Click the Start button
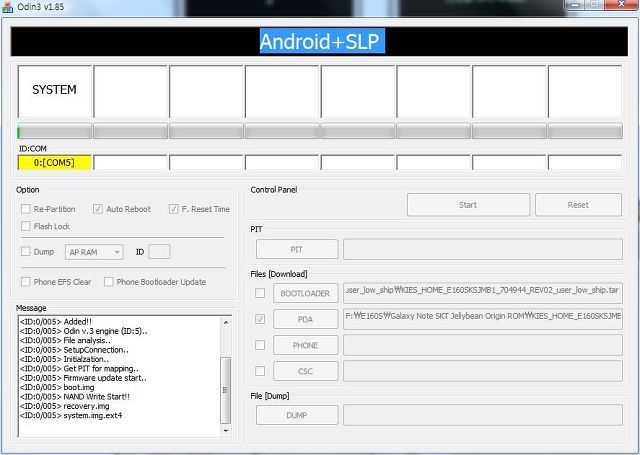640x455 pixels. pos(468,205)
